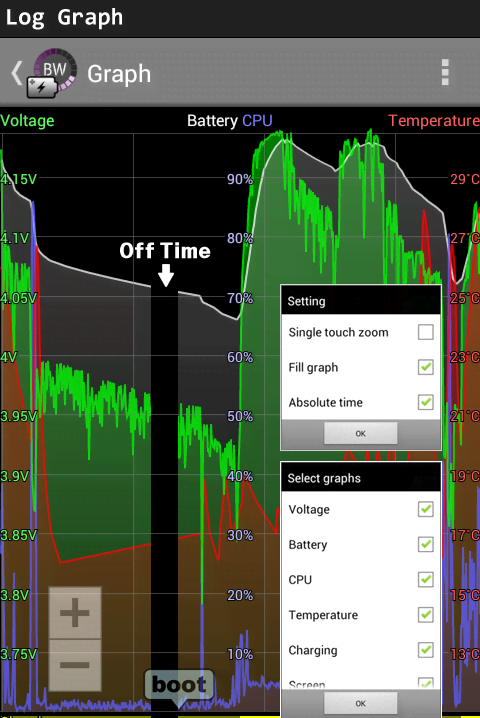
Task: Tap the Graph title in header
Action: (119, 74)
